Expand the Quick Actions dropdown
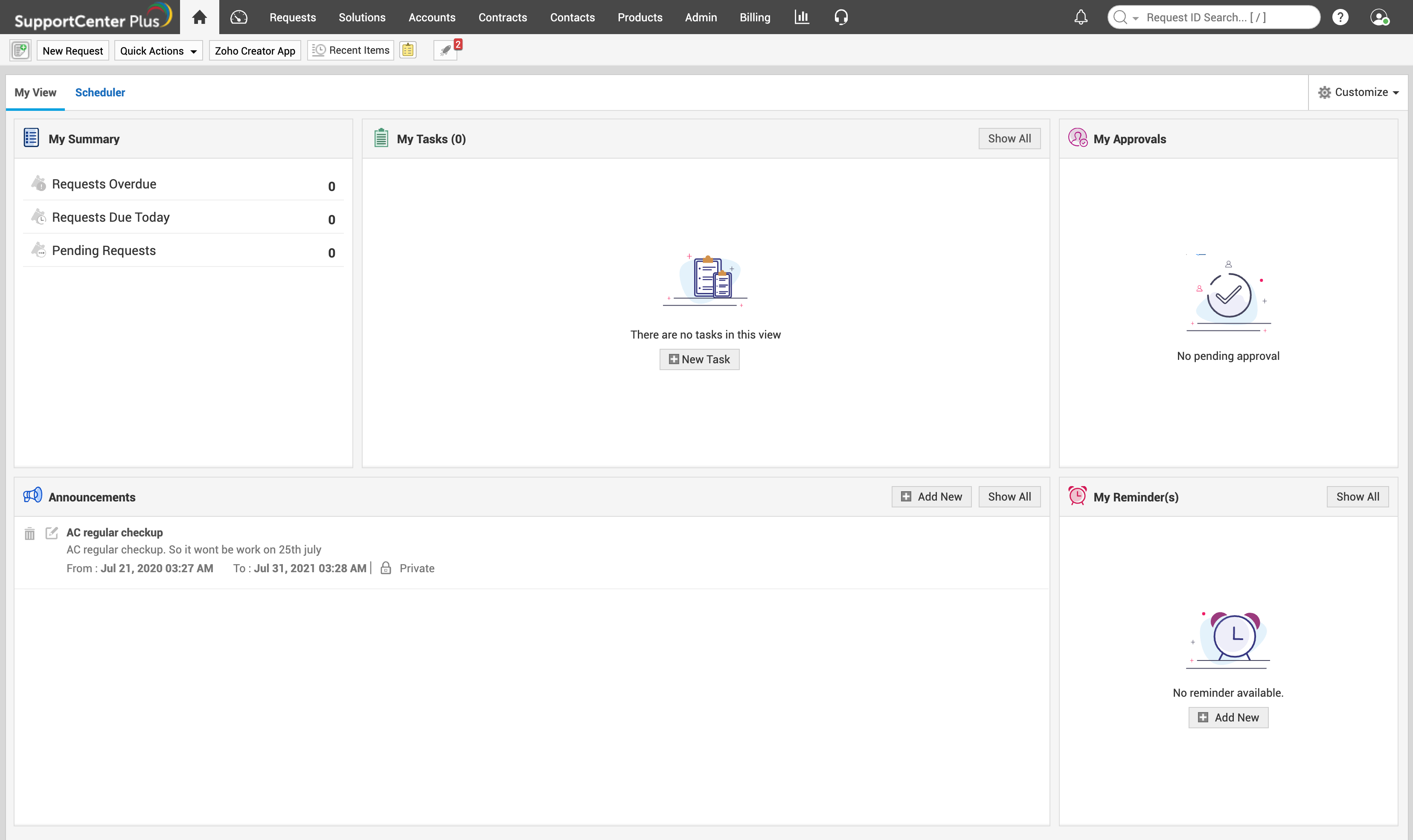The width and height of the screenshot is (1413, 840). [158, 50]
